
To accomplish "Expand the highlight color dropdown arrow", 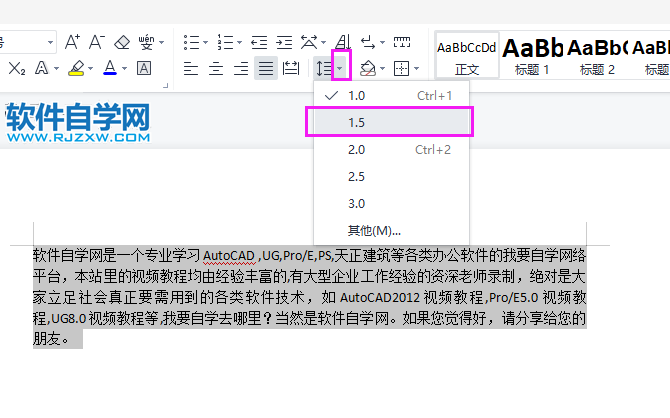I will (90, 68).
